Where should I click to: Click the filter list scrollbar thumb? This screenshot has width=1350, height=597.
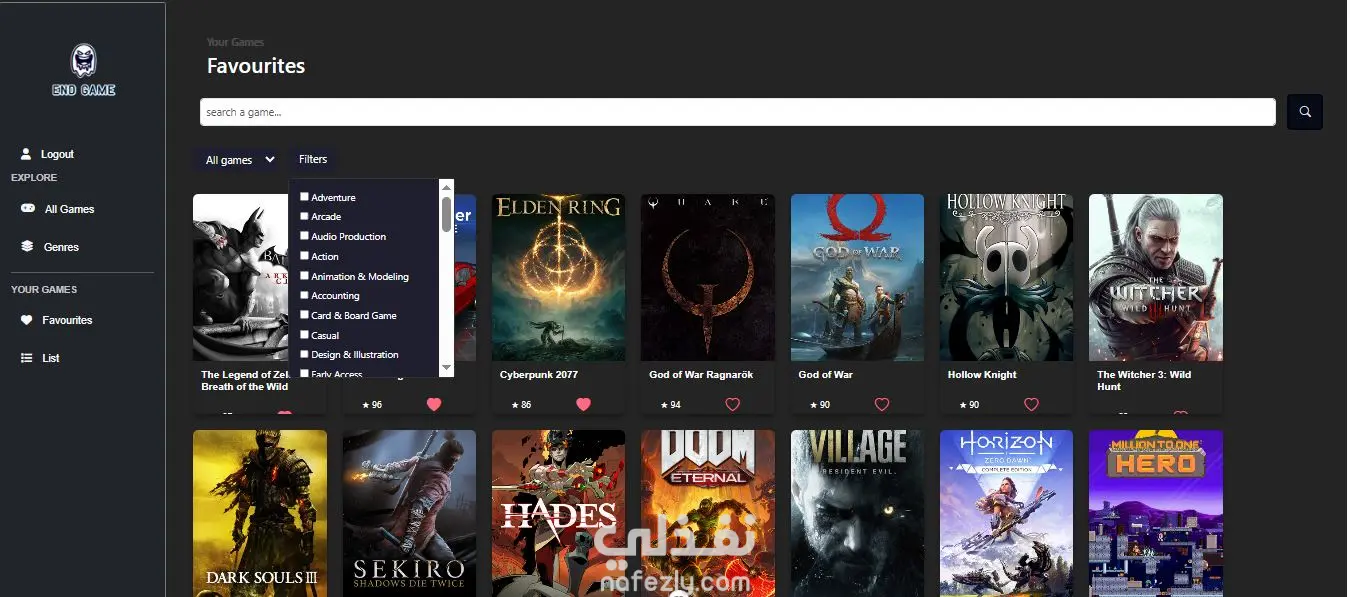coord(446,214)
